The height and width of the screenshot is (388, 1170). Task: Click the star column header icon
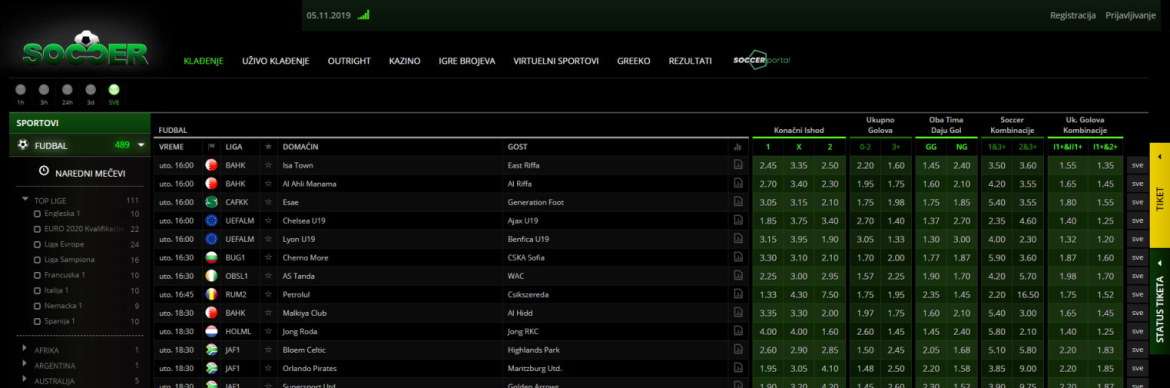click(268, 147)
